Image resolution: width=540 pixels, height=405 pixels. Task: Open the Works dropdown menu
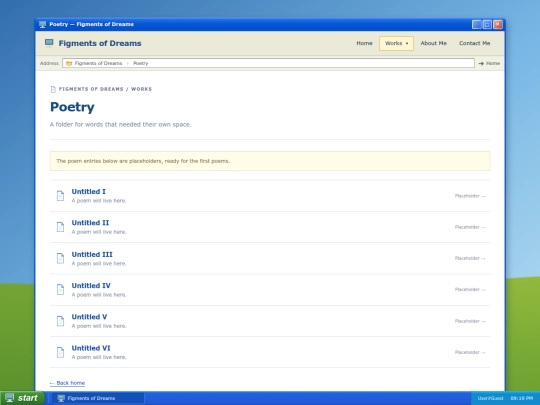click(x=396, y=43)
